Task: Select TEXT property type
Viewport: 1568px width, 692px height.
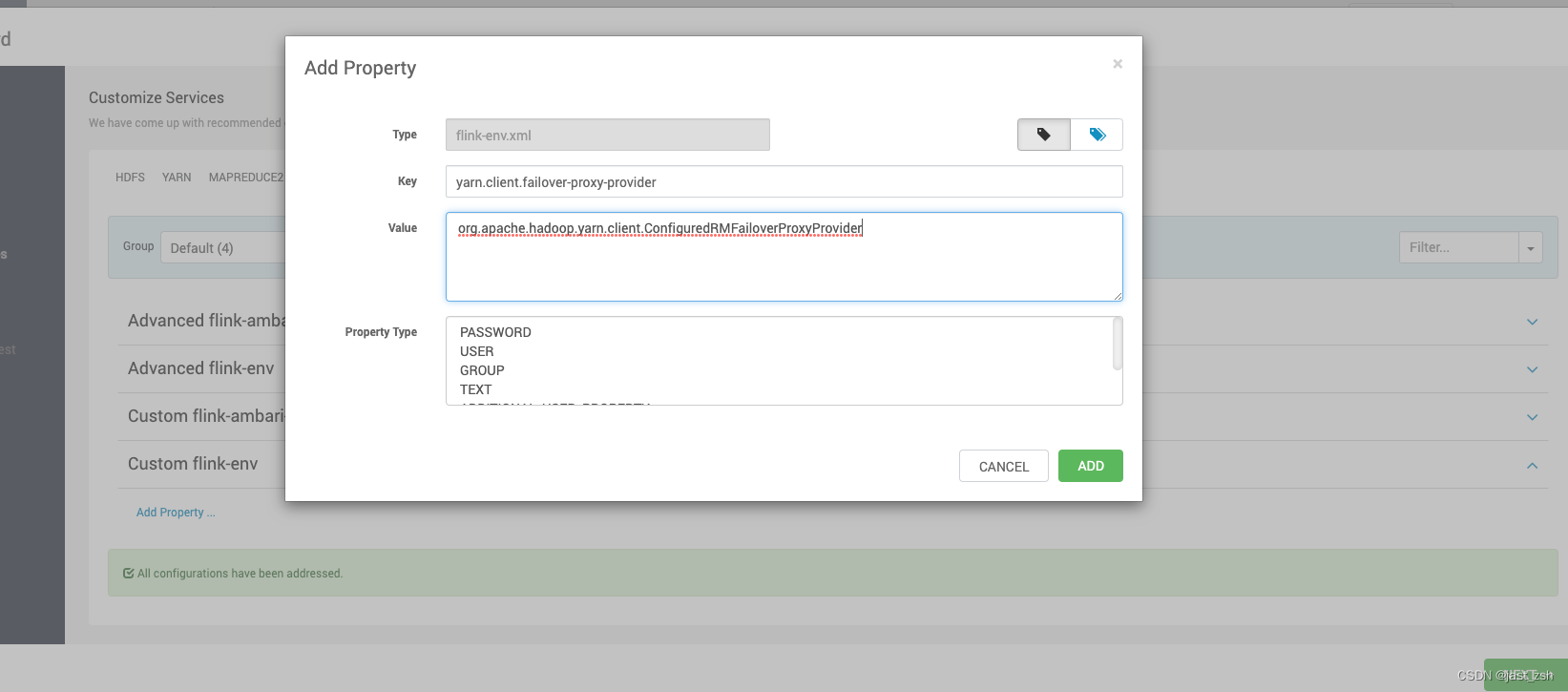Action: [x=475, y=389]
